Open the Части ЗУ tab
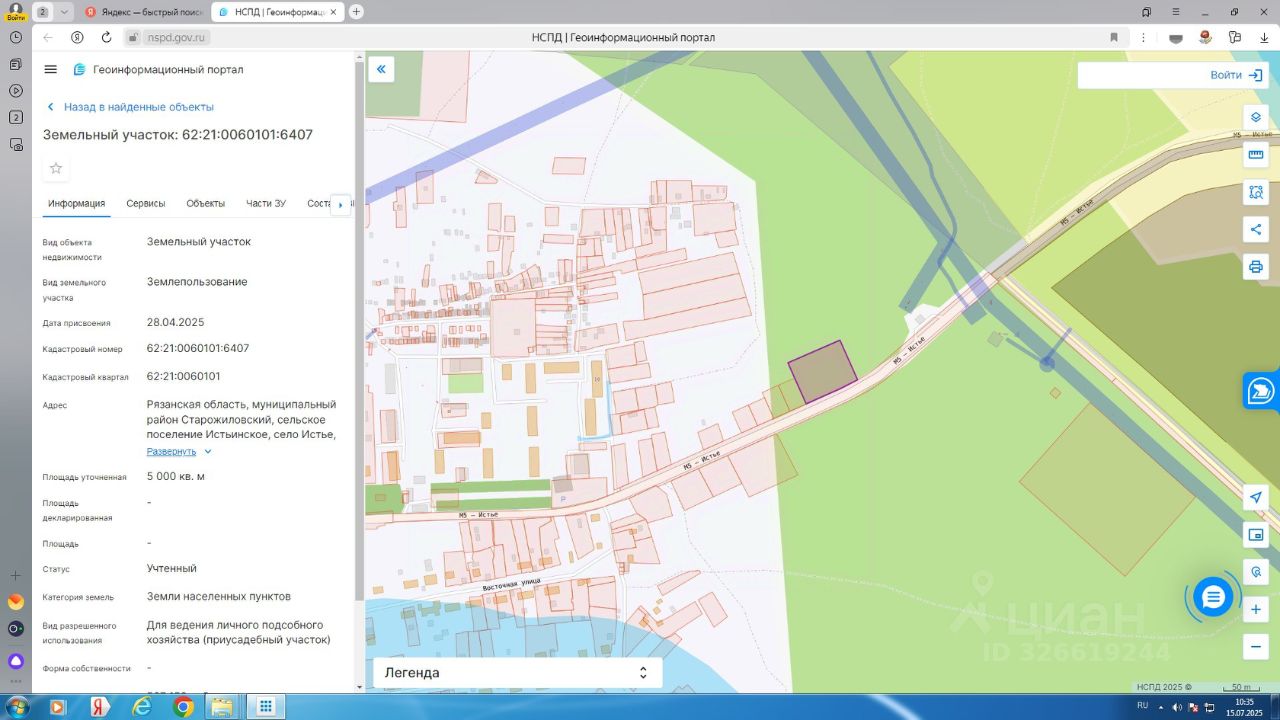1280x720 pixels. 266,203
